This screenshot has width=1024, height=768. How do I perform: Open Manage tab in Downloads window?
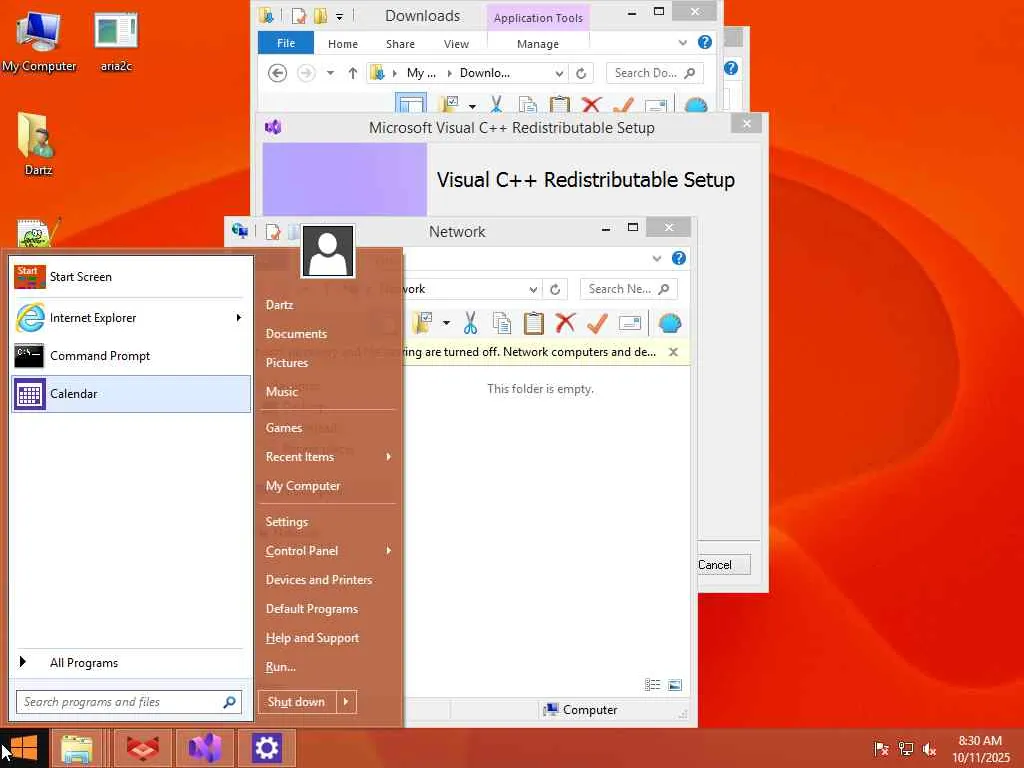tap(537, 44)
